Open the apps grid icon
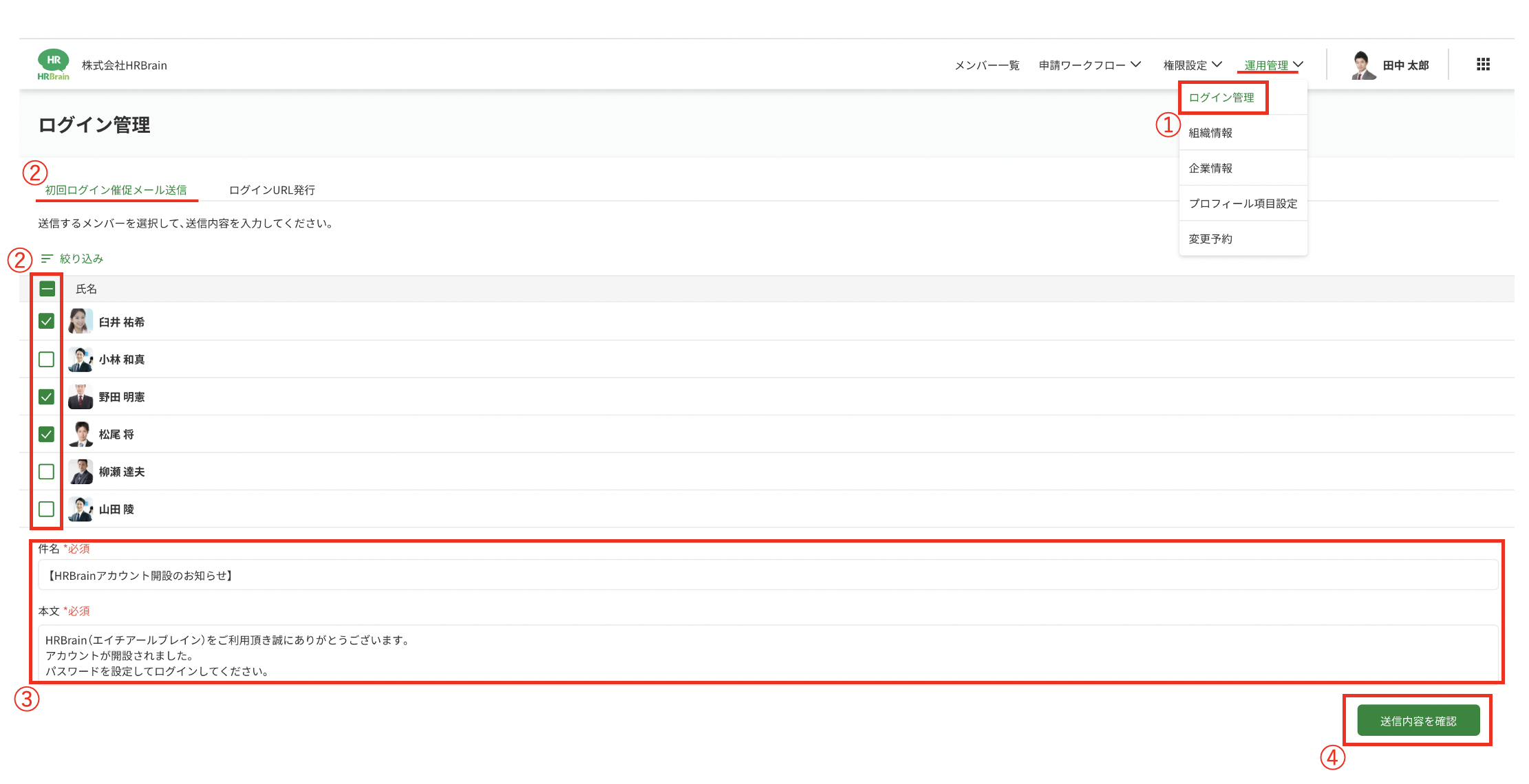The width and height of the screenshot is (1529, 784). 1483,65
